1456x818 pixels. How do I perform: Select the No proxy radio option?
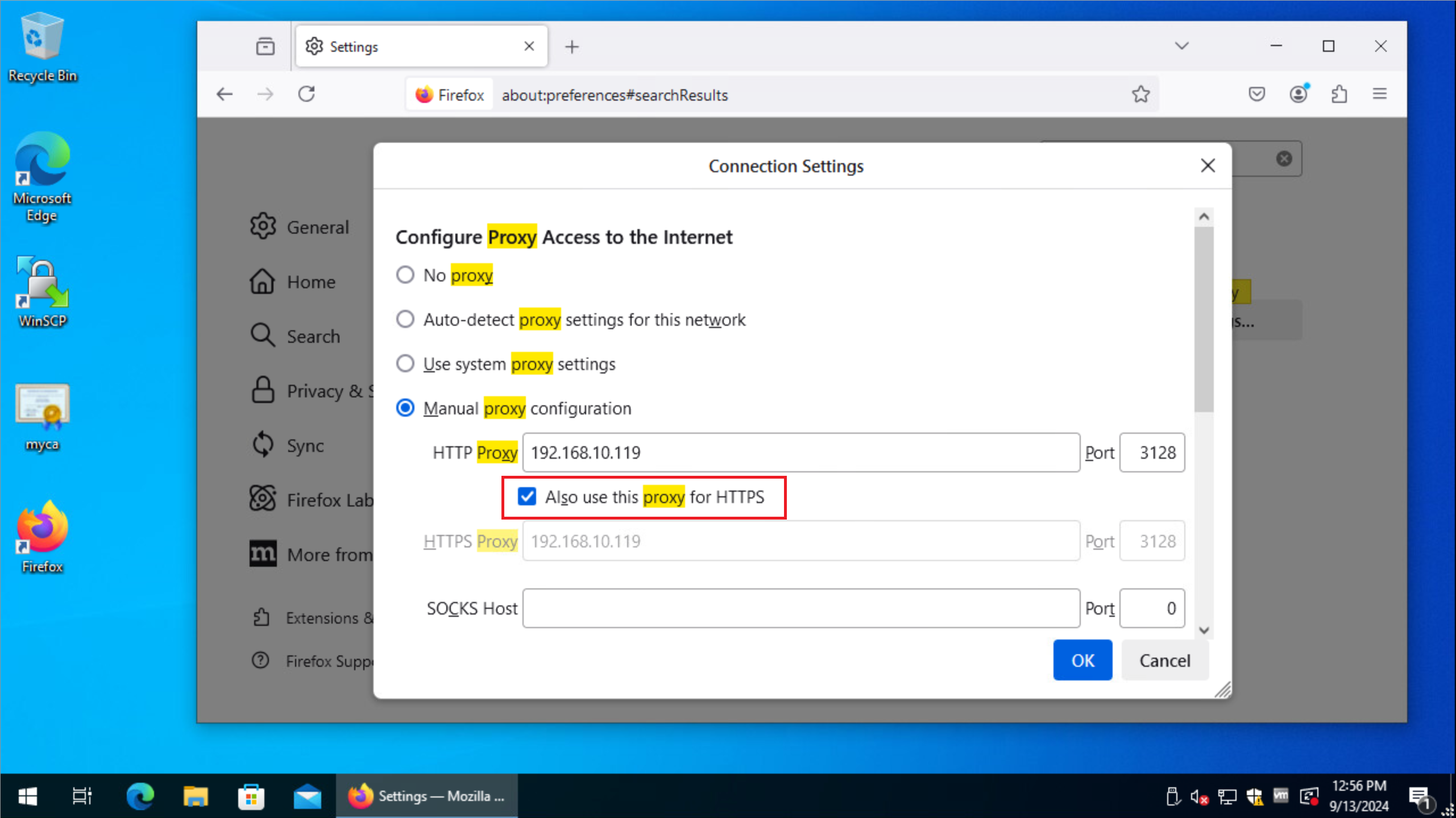(405, 275)
